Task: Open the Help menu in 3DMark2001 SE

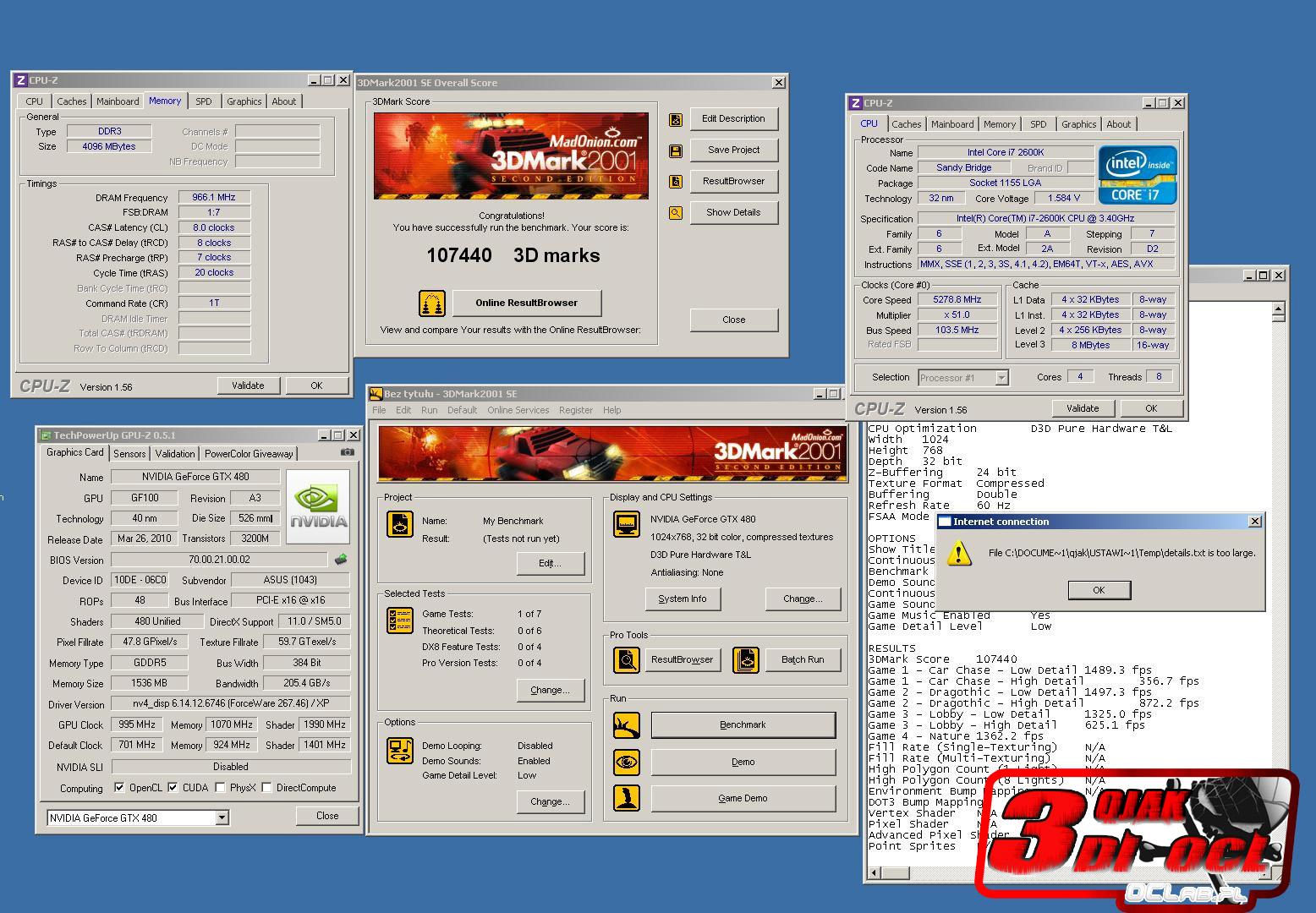Action: (x=612, y=410)
